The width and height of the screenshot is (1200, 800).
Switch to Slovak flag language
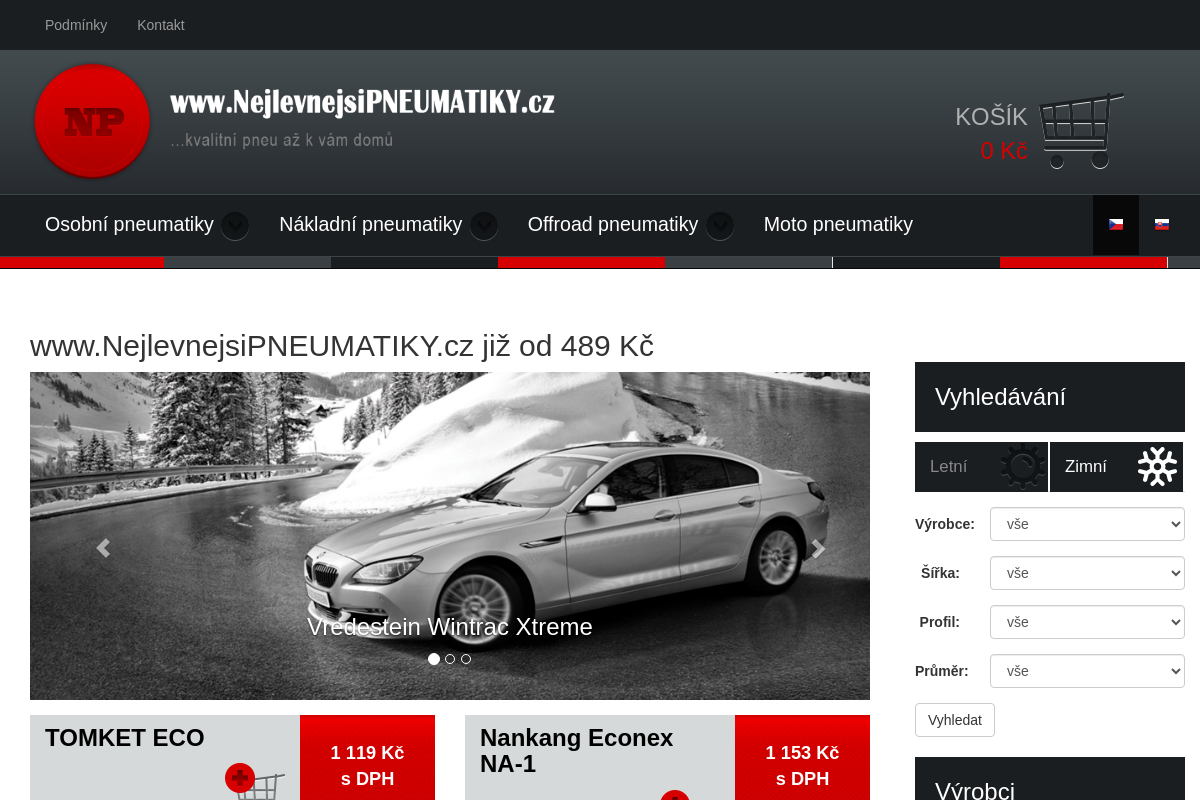(x=1162, y=225)
